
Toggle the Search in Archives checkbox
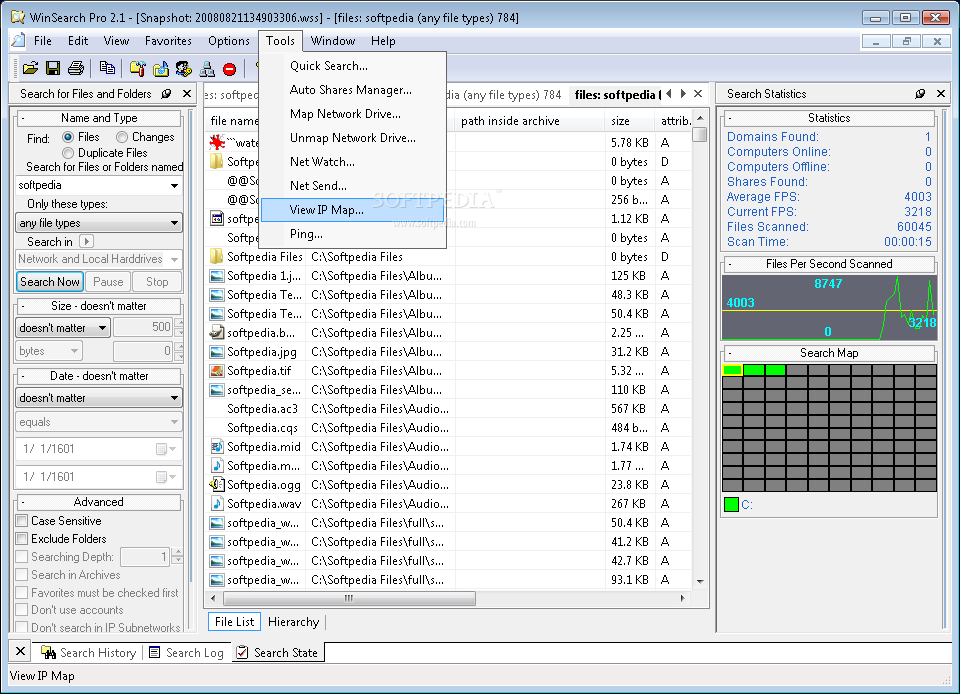point(22,574)
